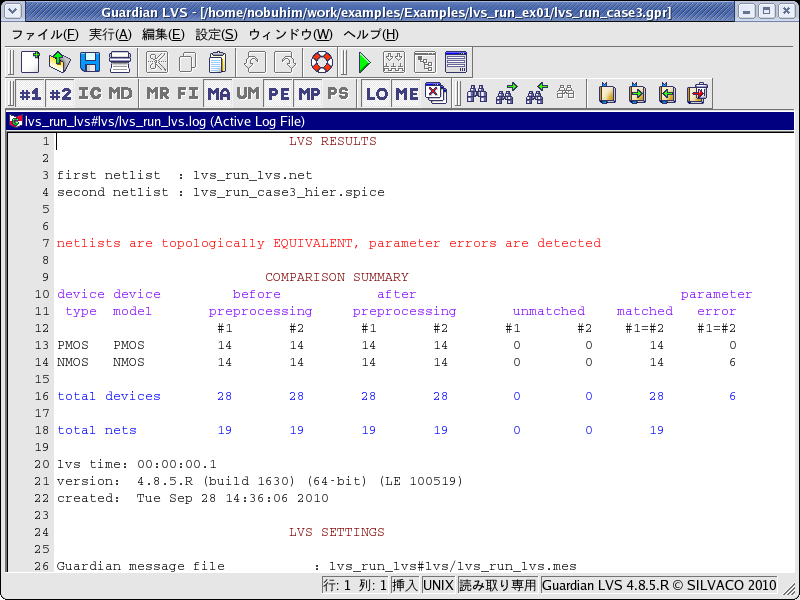This screenshot has height=600, width=800.
Task: Open help via the lifebuoy icon
Action: (321, 62)
